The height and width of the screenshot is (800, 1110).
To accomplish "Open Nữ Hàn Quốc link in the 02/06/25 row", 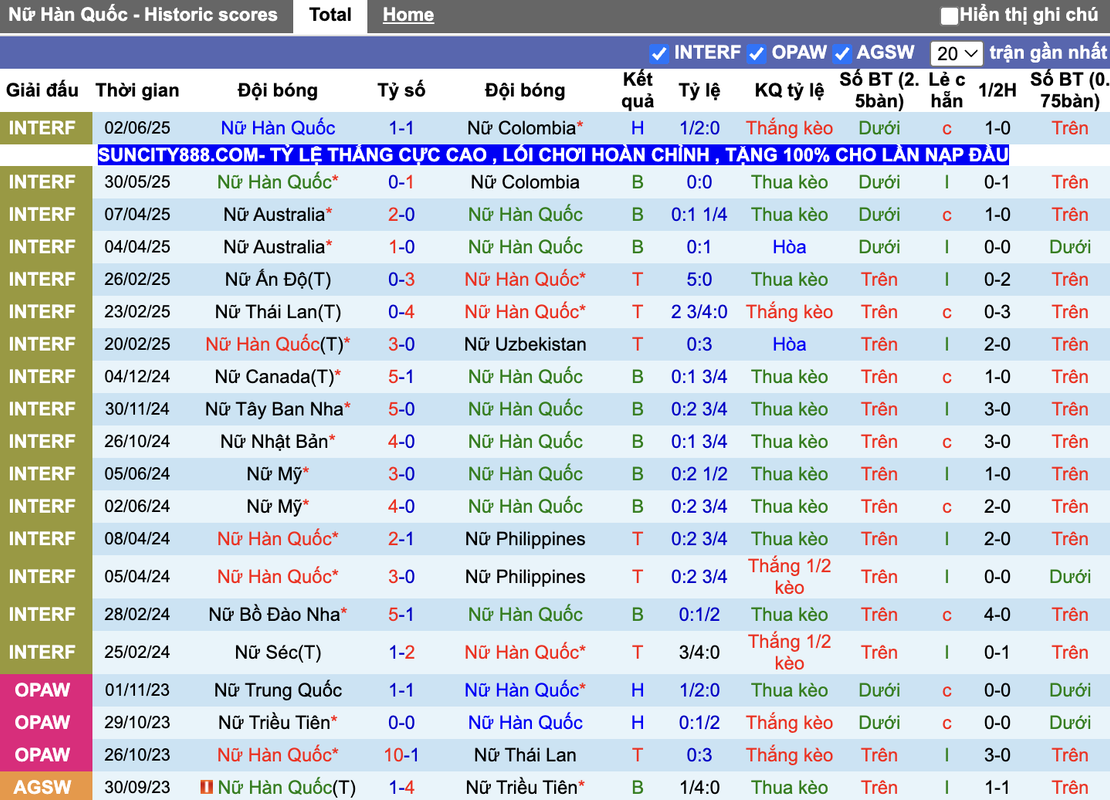I will [278, 128].
